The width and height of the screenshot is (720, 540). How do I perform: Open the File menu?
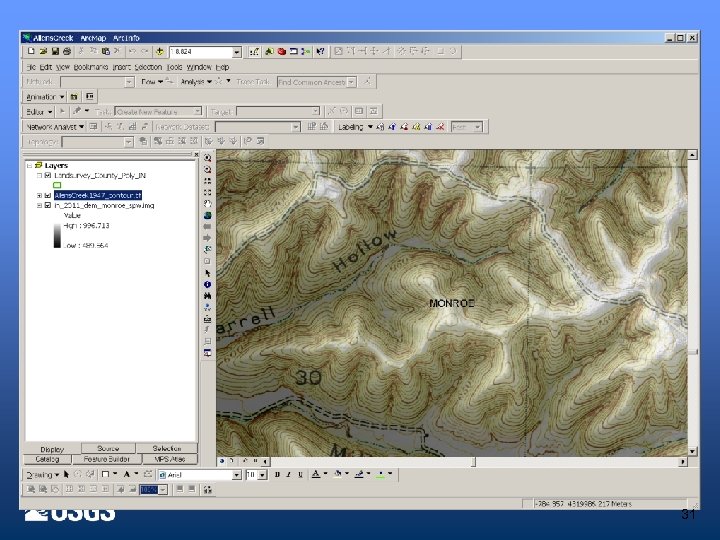pyautogui.click(x=31, y=67)
